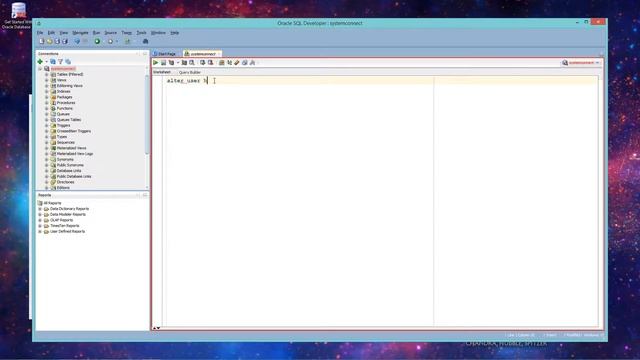
Task: Add a connection with the green plus icon
Action: pyautogui.click(x=40, y=62)
